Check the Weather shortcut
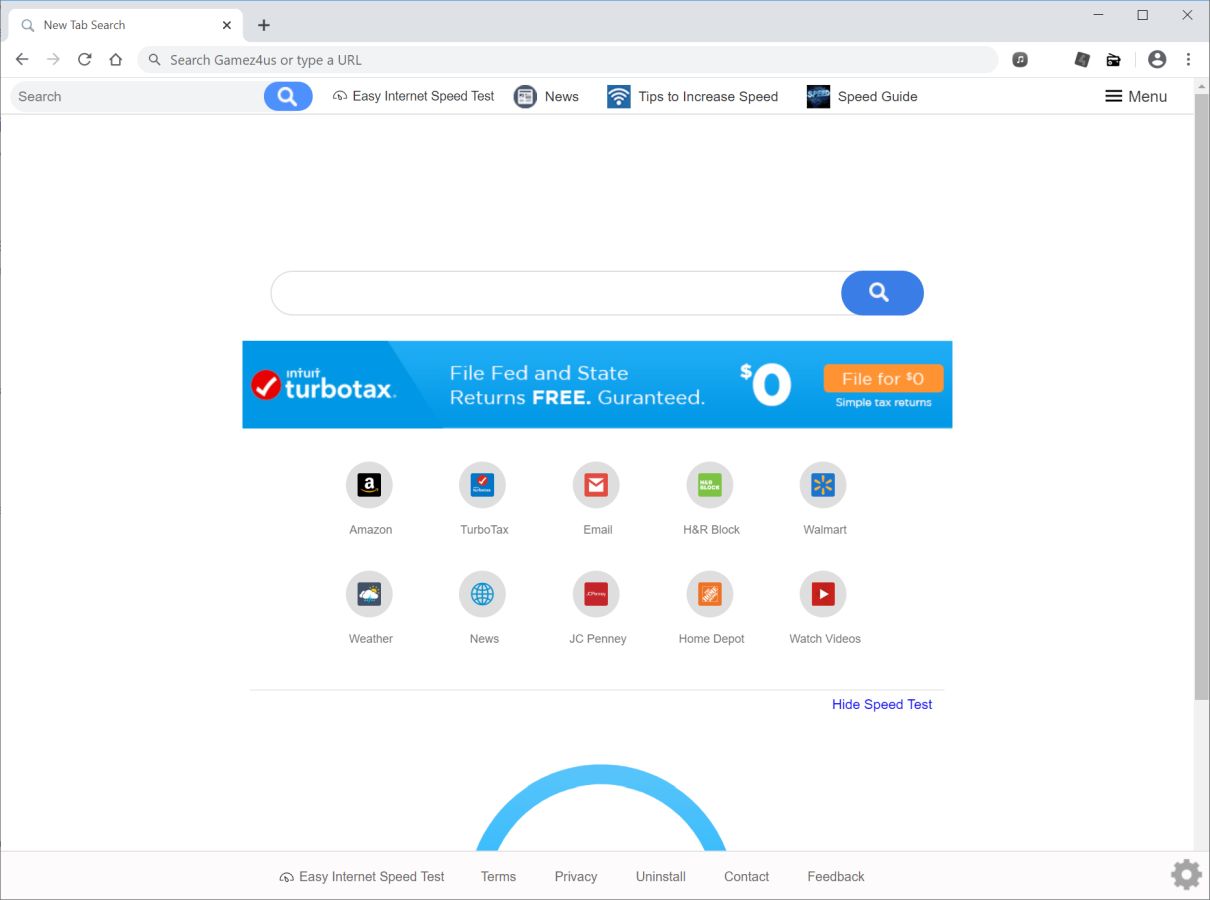This screenshot has width=1210, height=900. (x=369, y=593)
